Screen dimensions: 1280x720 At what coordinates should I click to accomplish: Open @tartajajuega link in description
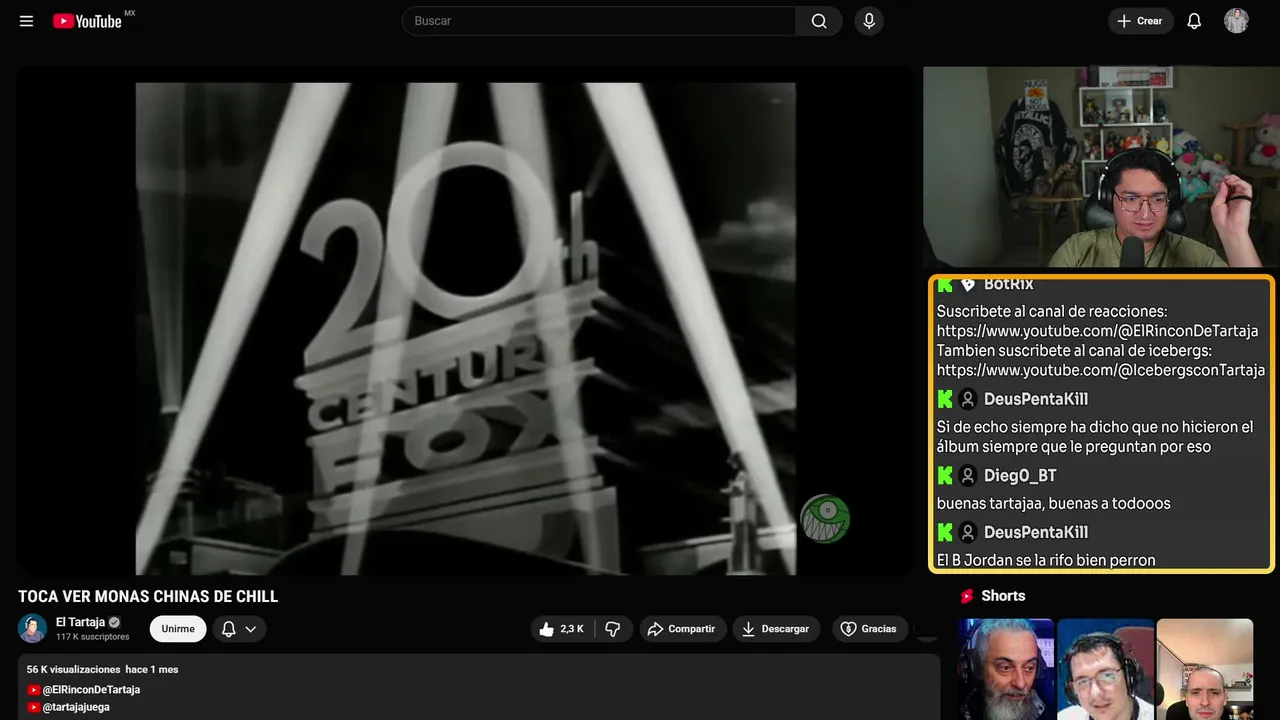76,707
